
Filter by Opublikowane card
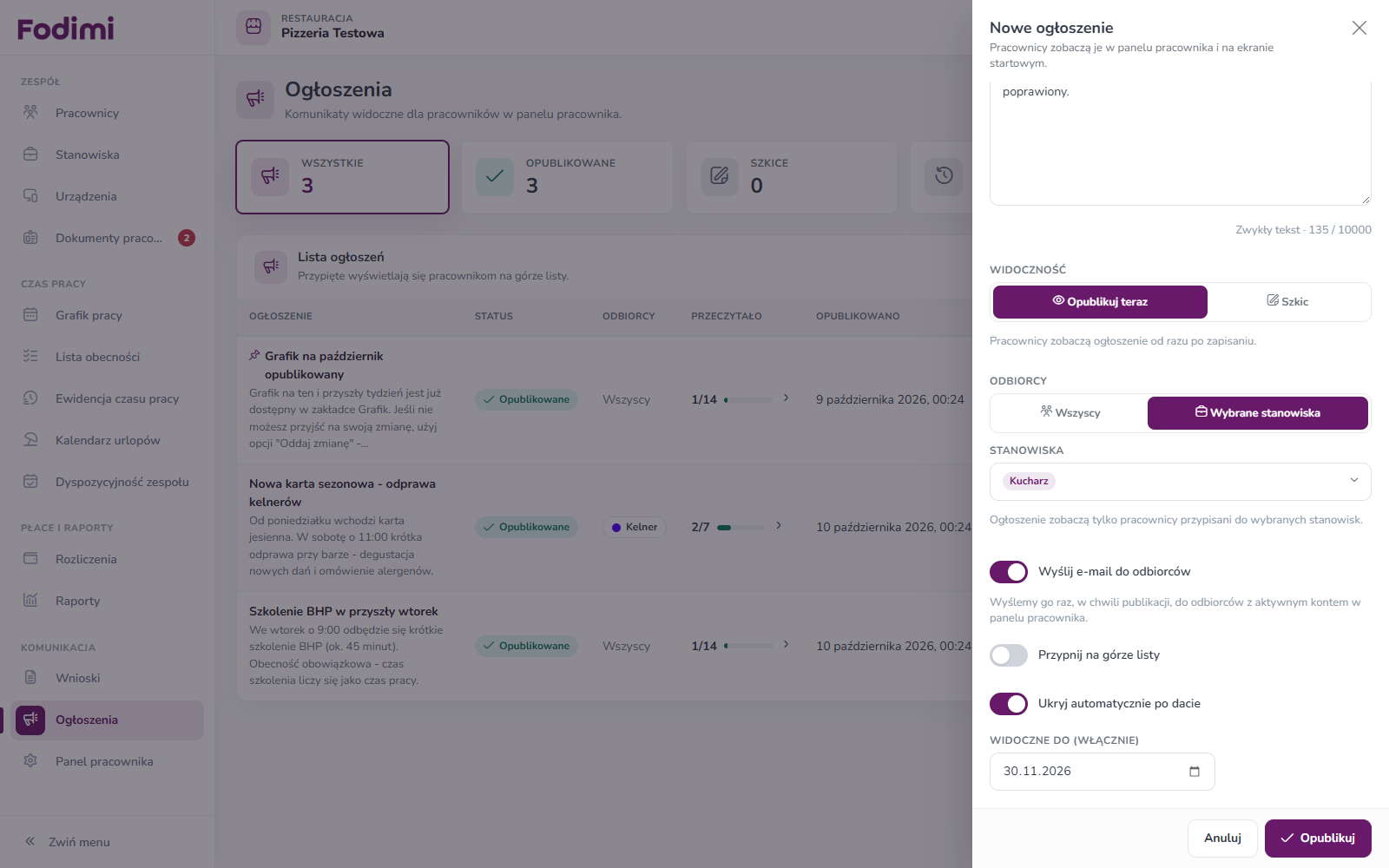(567, 177)
